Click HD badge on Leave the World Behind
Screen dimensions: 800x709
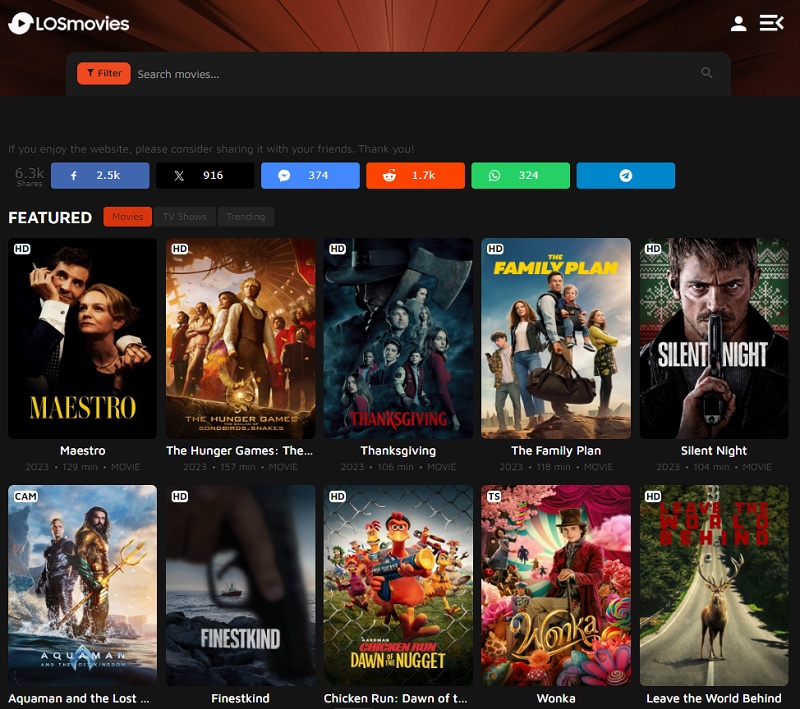(x=653, y=497)
